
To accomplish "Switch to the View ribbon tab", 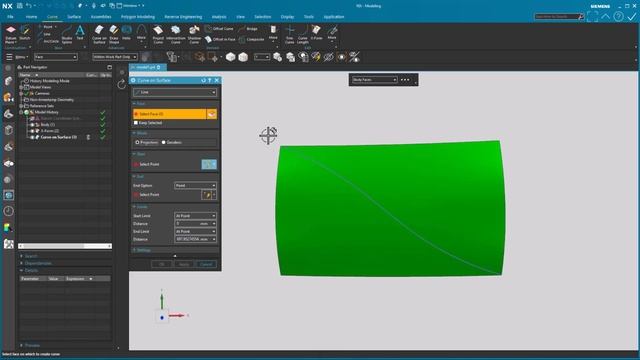I will tap(240, 17).
